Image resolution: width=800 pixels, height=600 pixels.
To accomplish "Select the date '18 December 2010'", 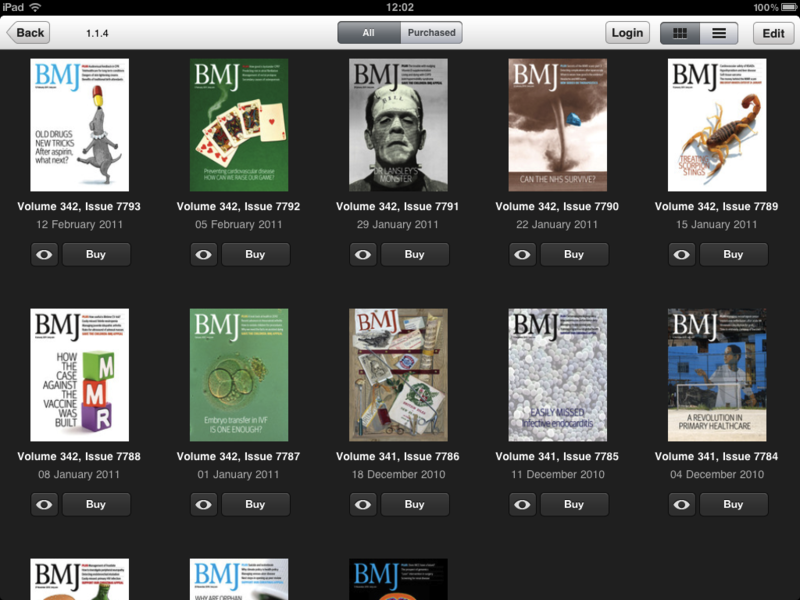I will pyautogui.click(x=398, y=474).
